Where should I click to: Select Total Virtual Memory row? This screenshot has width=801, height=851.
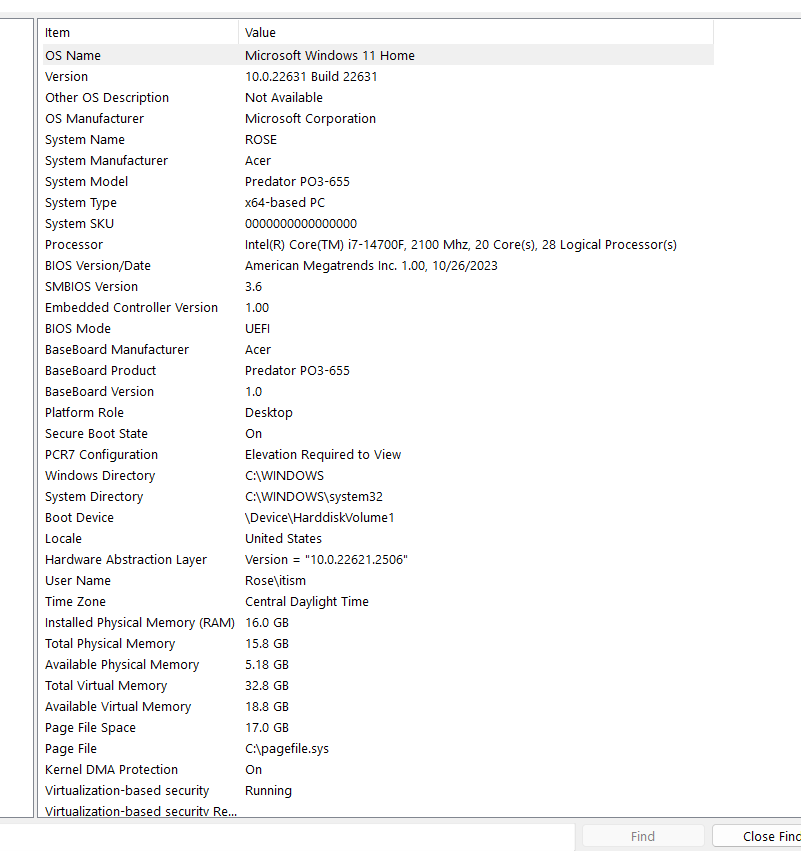pos(378,685)
